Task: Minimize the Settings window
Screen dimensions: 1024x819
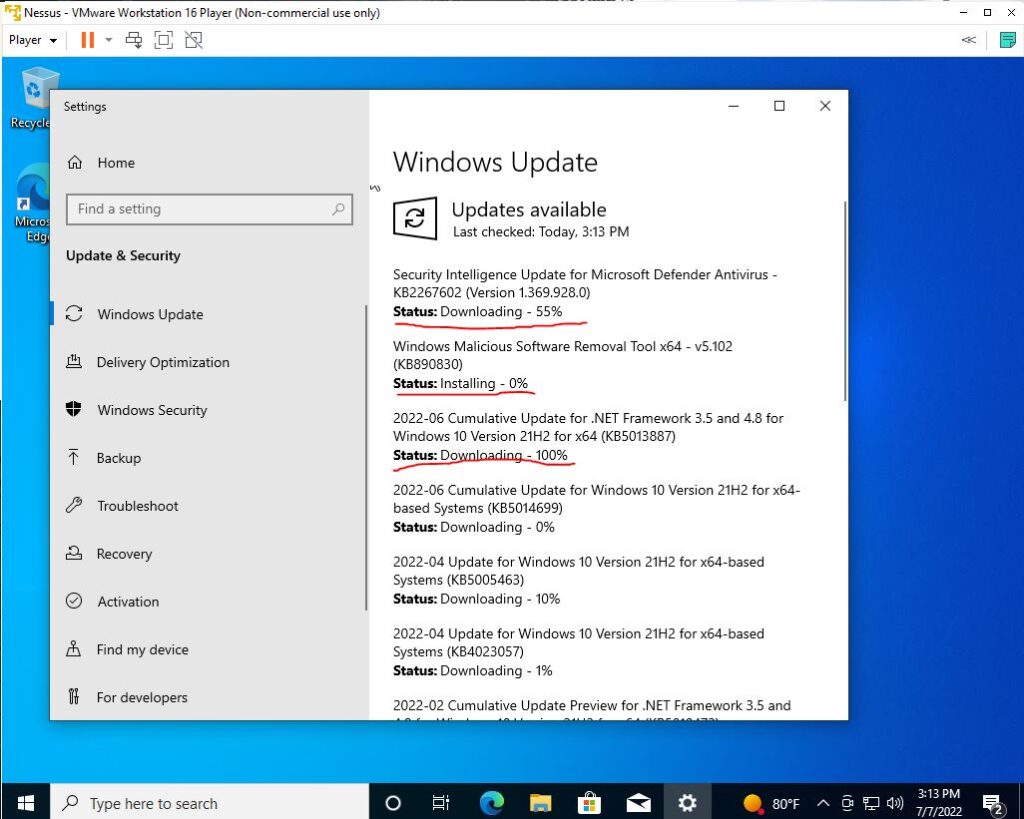Action: click(x=733, y=106)
